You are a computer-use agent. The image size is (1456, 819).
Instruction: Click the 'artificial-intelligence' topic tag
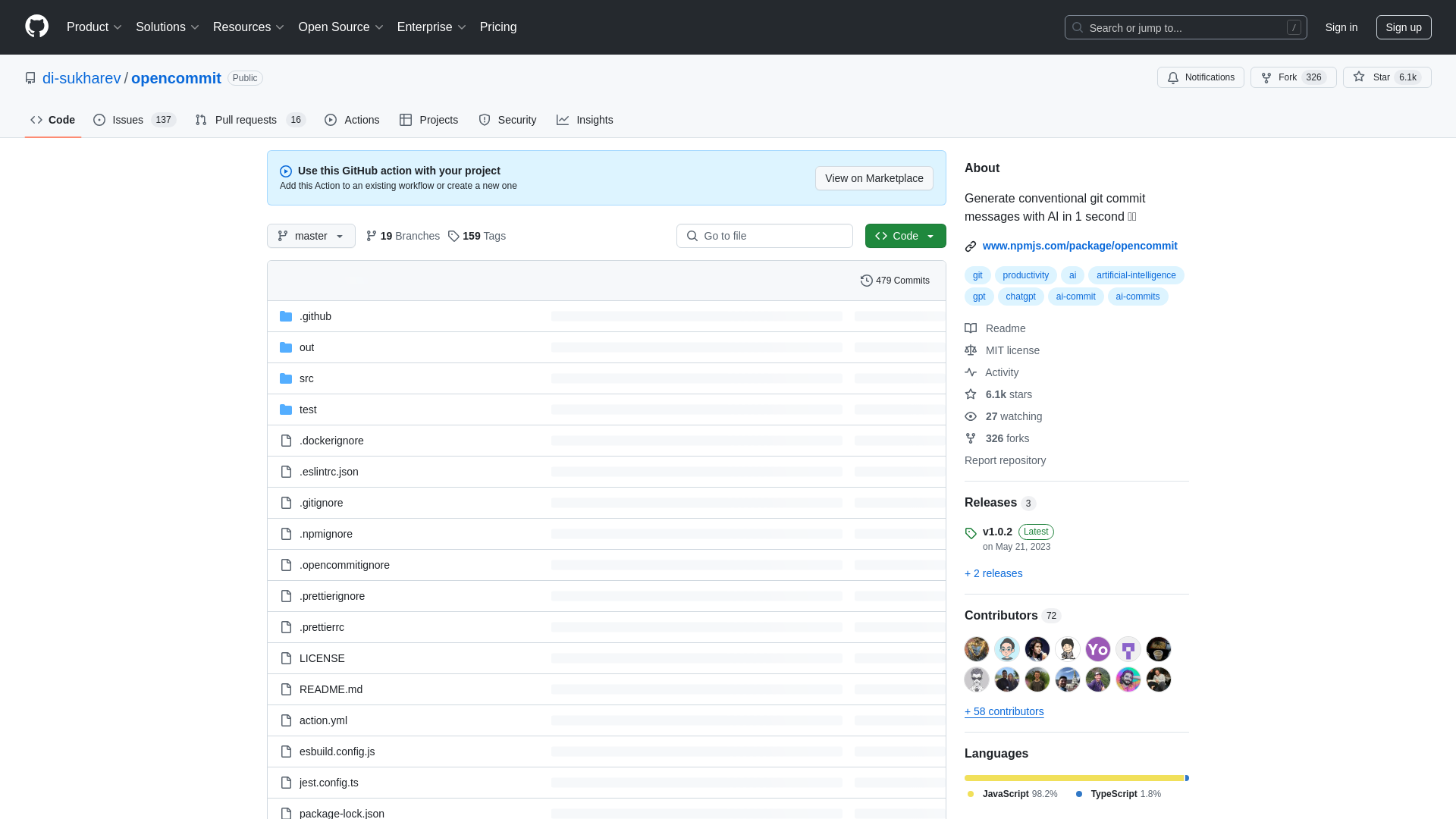(1136, 275)
